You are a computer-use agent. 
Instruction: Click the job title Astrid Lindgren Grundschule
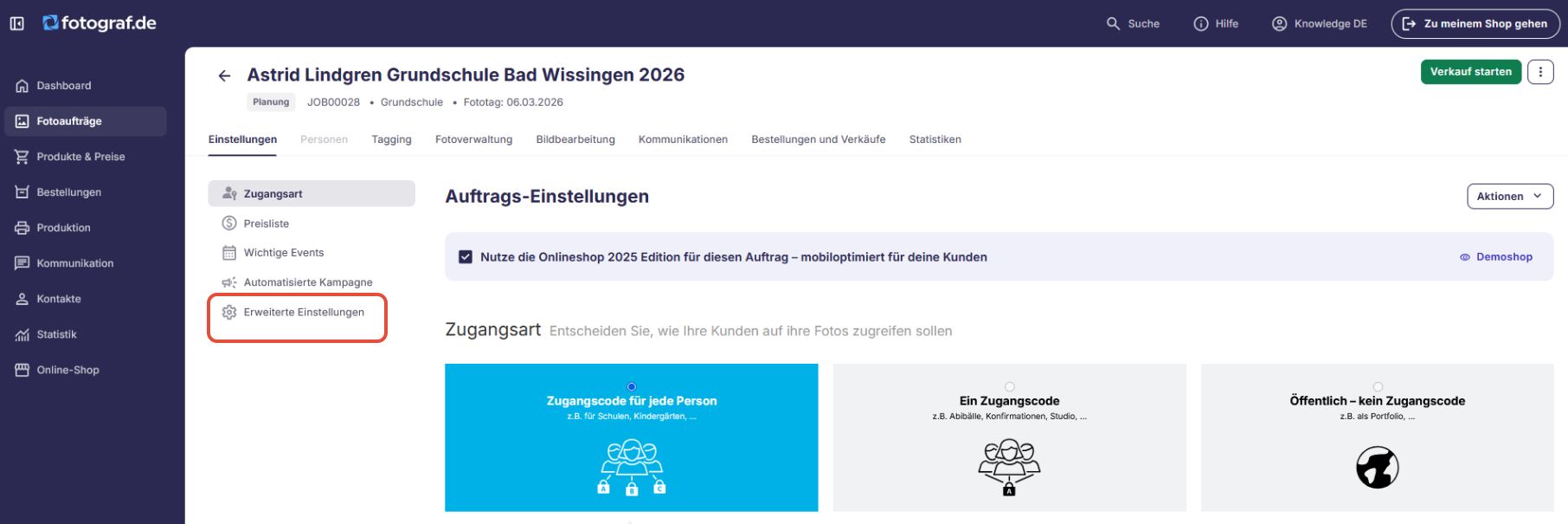(466, 75)
